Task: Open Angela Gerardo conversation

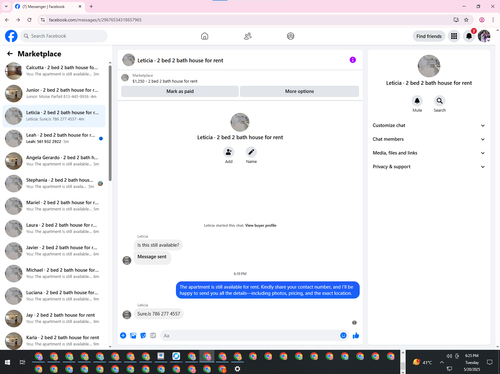Action: [x=54, y=161]
